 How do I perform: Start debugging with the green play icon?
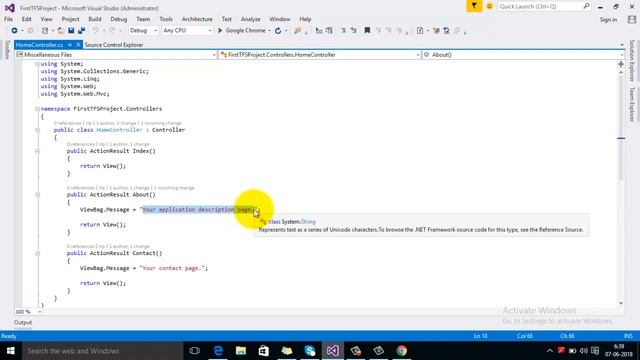click(x=220, y=31)
